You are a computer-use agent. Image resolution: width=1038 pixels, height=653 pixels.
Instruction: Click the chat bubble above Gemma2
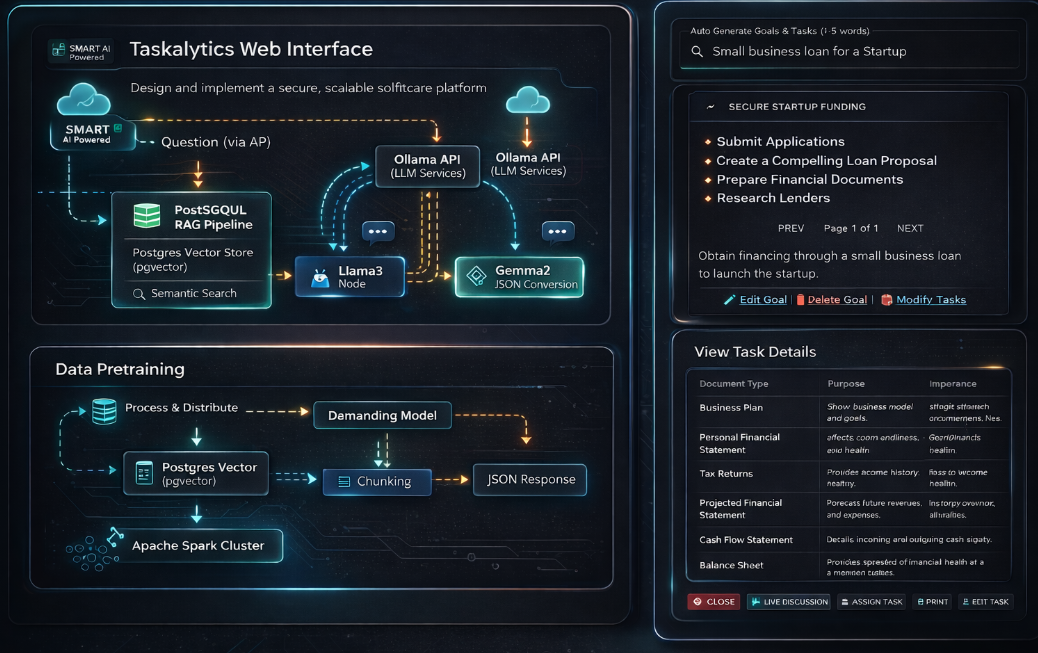point(557,232)
